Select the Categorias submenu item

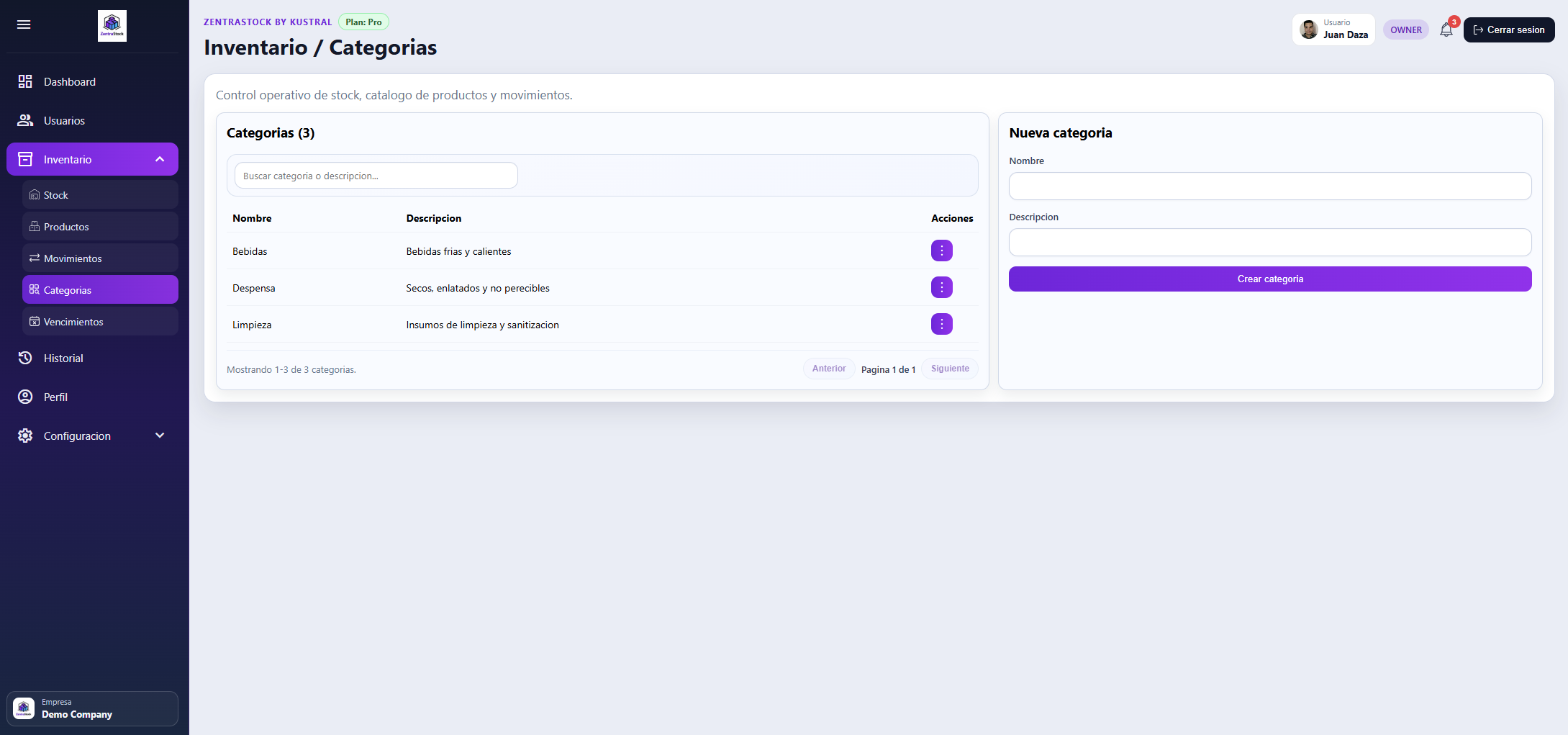pyautogui.click(x=100, y=290)
